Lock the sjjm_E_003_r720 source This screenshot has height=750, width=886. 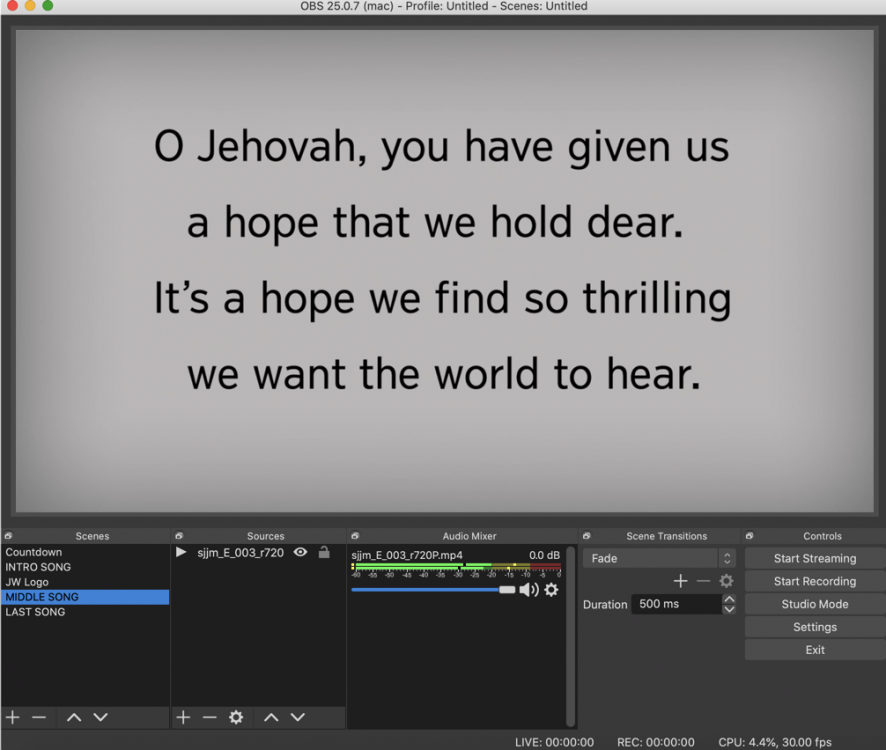[324, 552]
